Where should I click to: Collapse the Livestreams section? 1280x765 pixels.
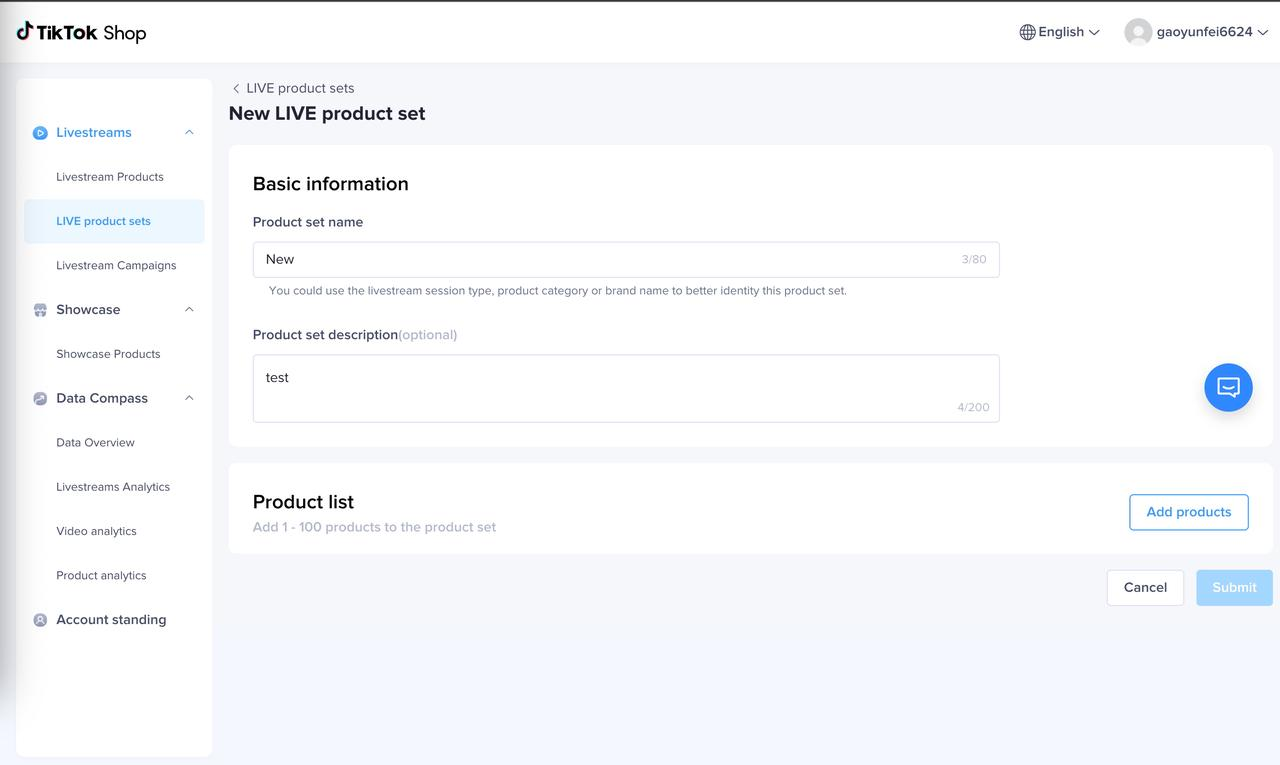point(189,132)
